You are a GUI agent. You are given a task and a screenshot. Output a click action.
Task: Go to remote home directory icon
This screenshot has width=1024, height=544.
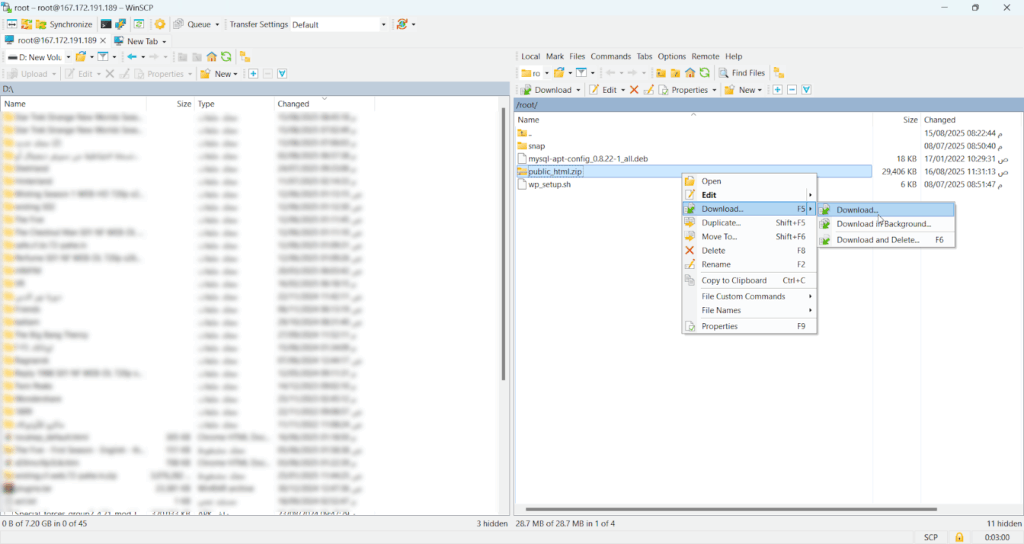tap(690, 73)
